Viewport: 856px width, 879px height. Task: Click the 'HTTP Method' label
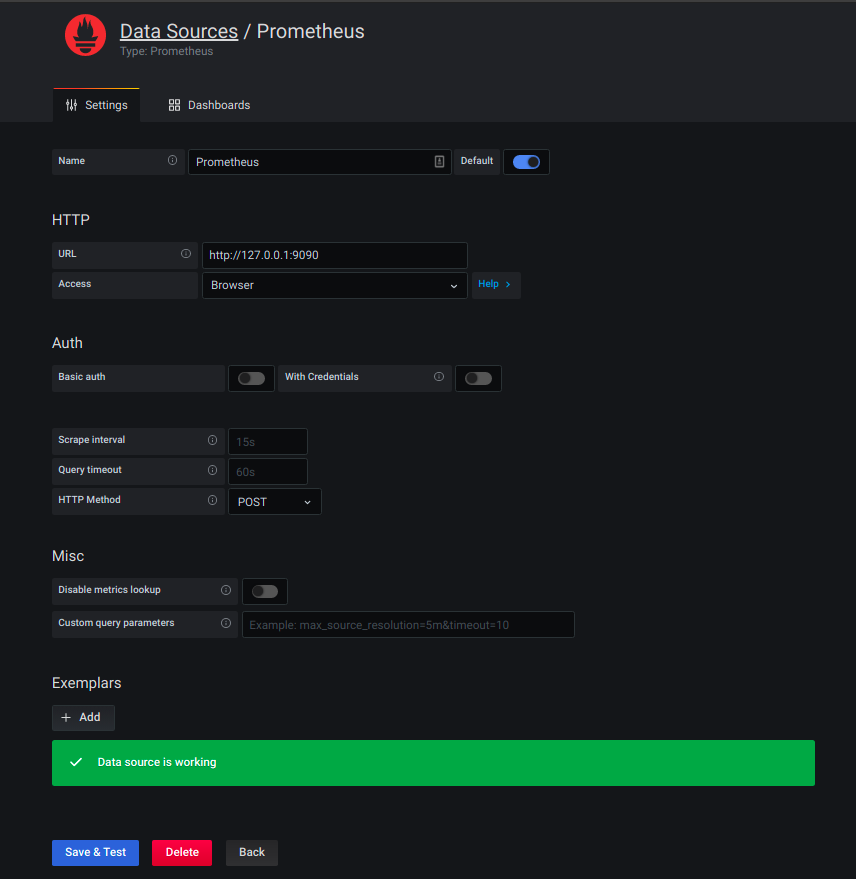point(89,499)
